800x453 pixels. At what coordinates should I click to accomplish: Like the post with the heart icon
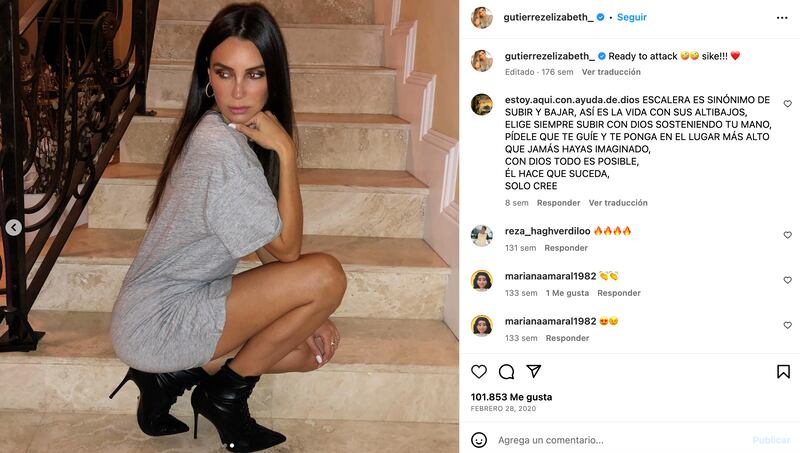click(x=479, y=371)
